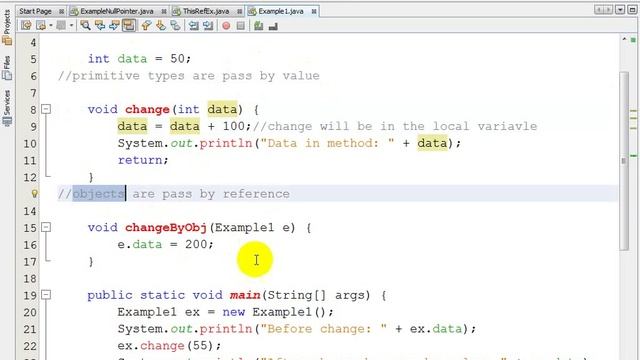
Task: Collapse main method fold at line 19
Action: pos(46,294)
